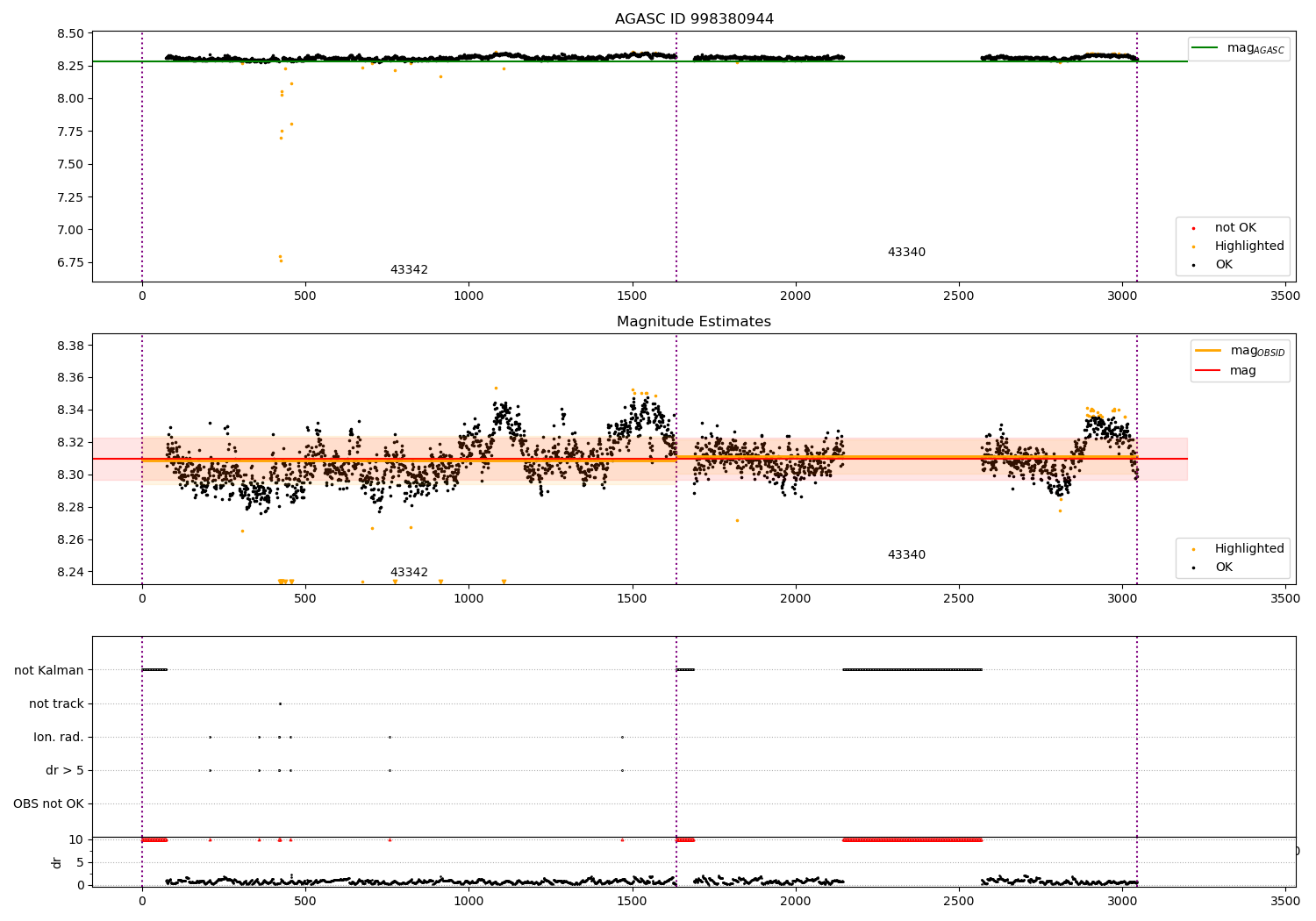Screen dimensions: 1316x921
Task: Click the Magnitude Estimates title
Action: (x=694, y=322)
